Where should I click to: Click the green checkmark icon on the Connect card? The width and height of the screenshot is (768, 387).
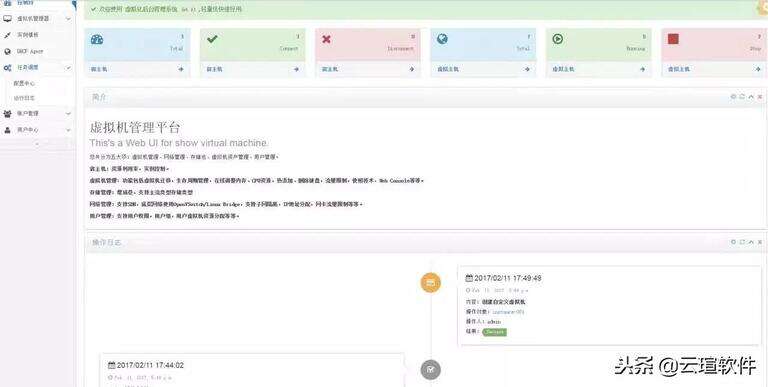coord(212,39)
